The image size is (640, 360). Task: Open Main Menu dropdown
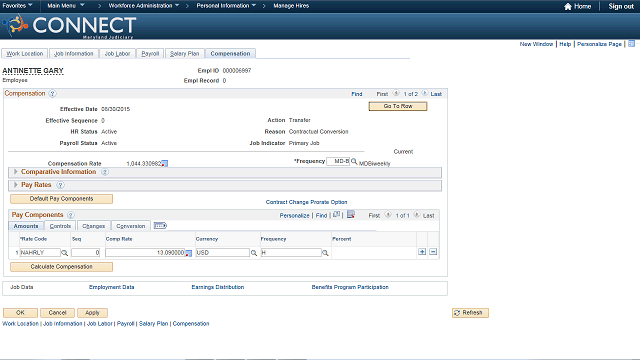click(66, 6)
